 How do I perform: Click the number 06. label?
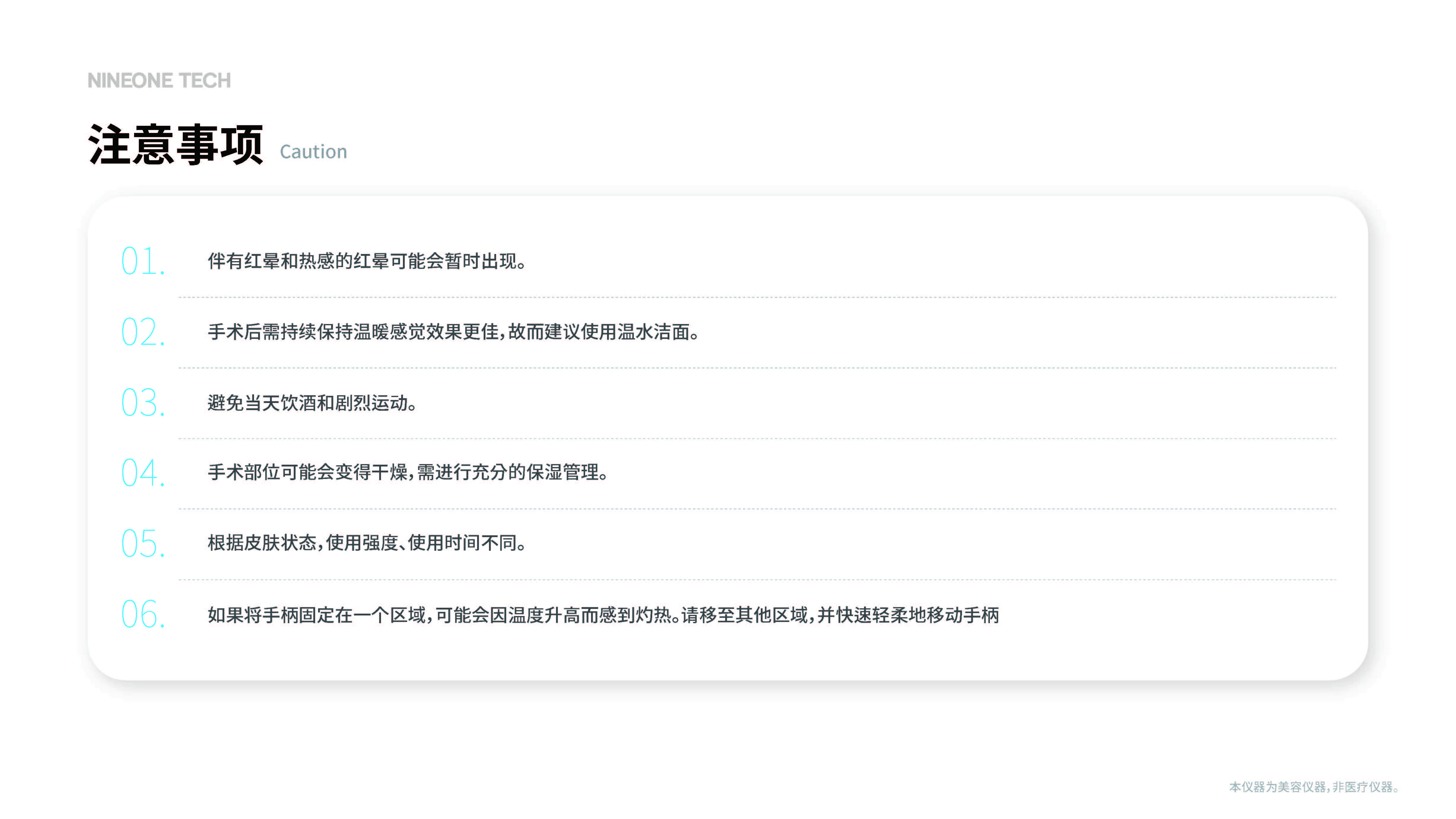coord(143,614)
